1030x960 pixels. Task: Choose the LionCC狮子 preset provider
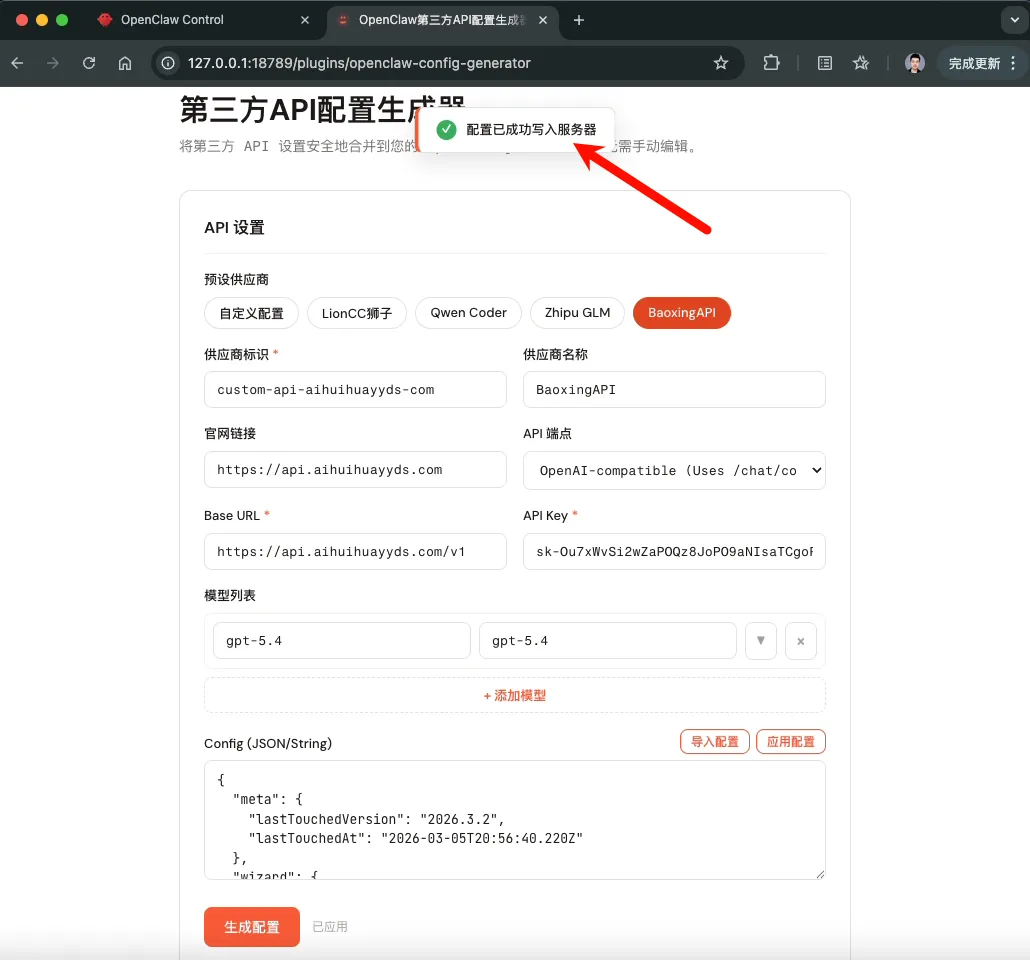pos(357,313)
